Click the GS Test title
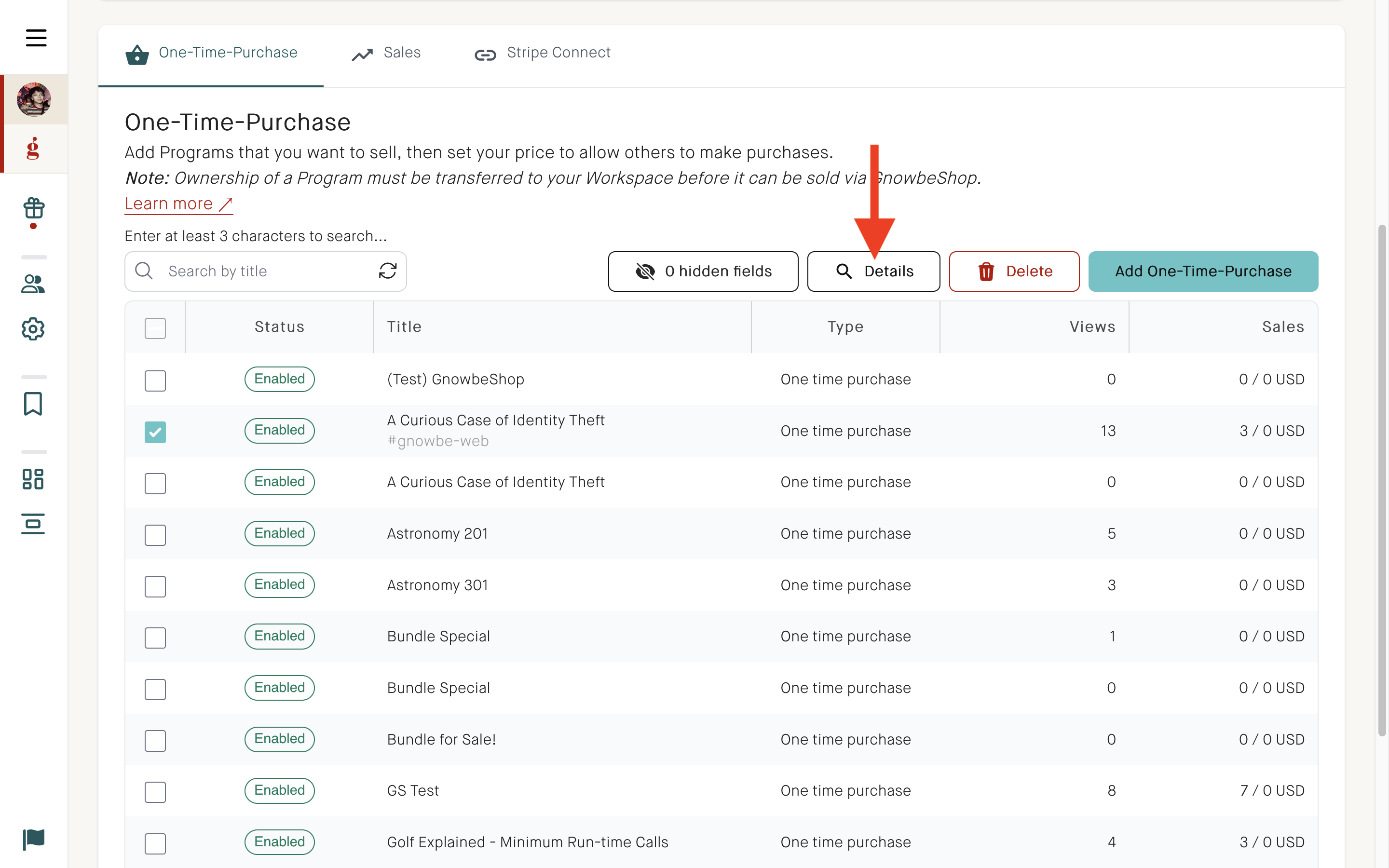The image size is (1389, 868). [413, 790]
